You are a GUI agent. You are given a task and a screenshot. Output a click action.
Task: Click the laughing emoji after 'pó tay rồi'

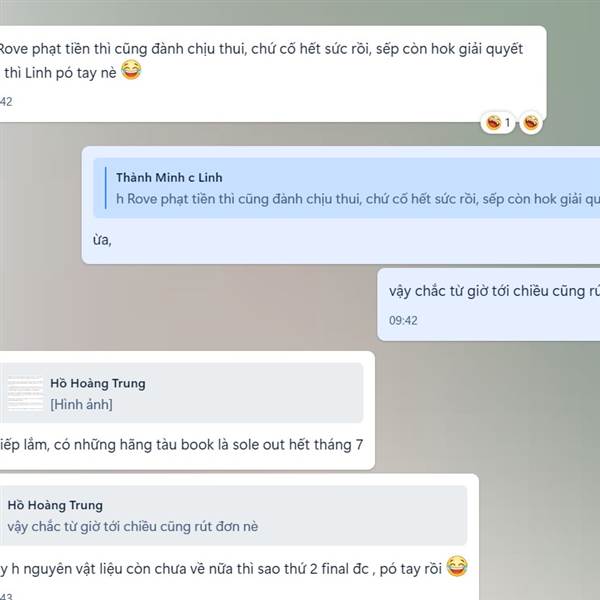pyautogui.click(x=457, y=566)
